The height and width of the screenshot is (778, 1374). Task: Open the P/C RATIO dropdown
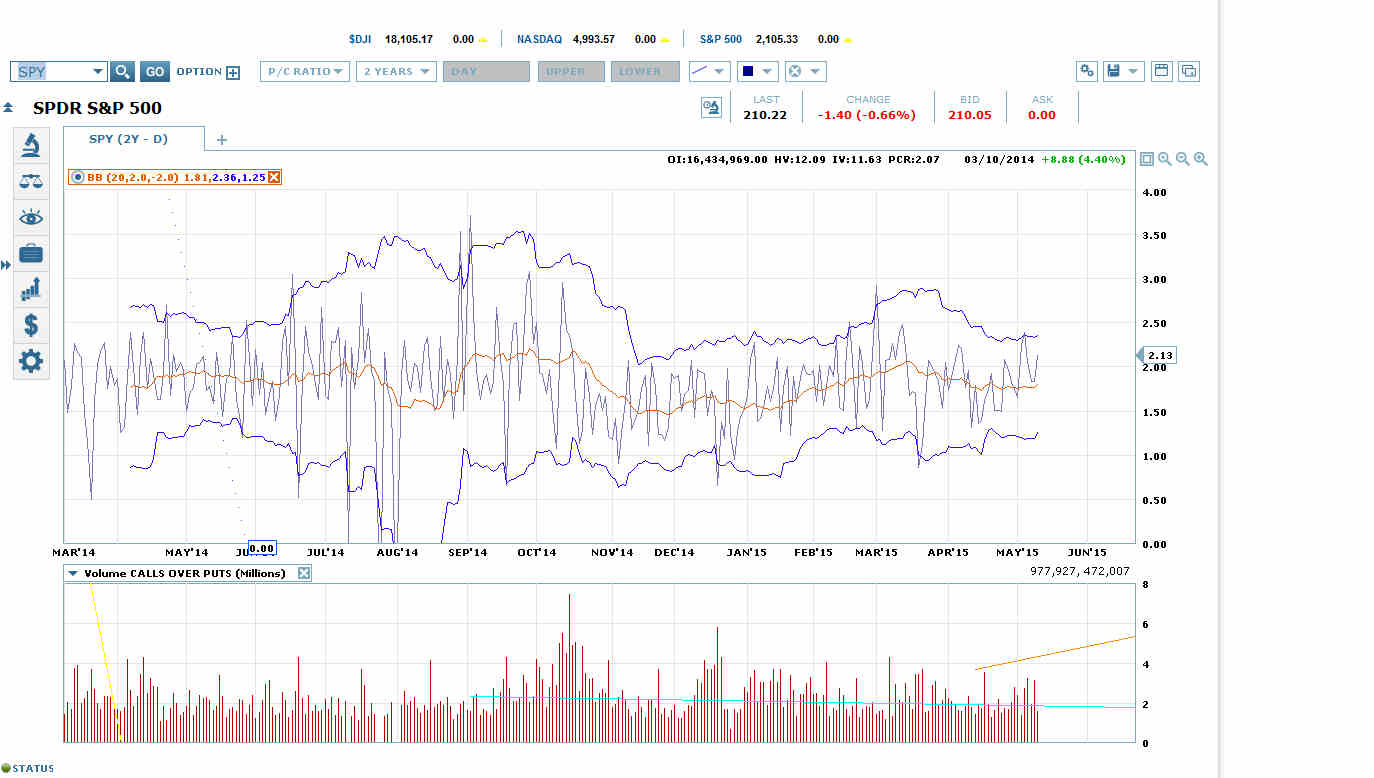pos(304,71)
